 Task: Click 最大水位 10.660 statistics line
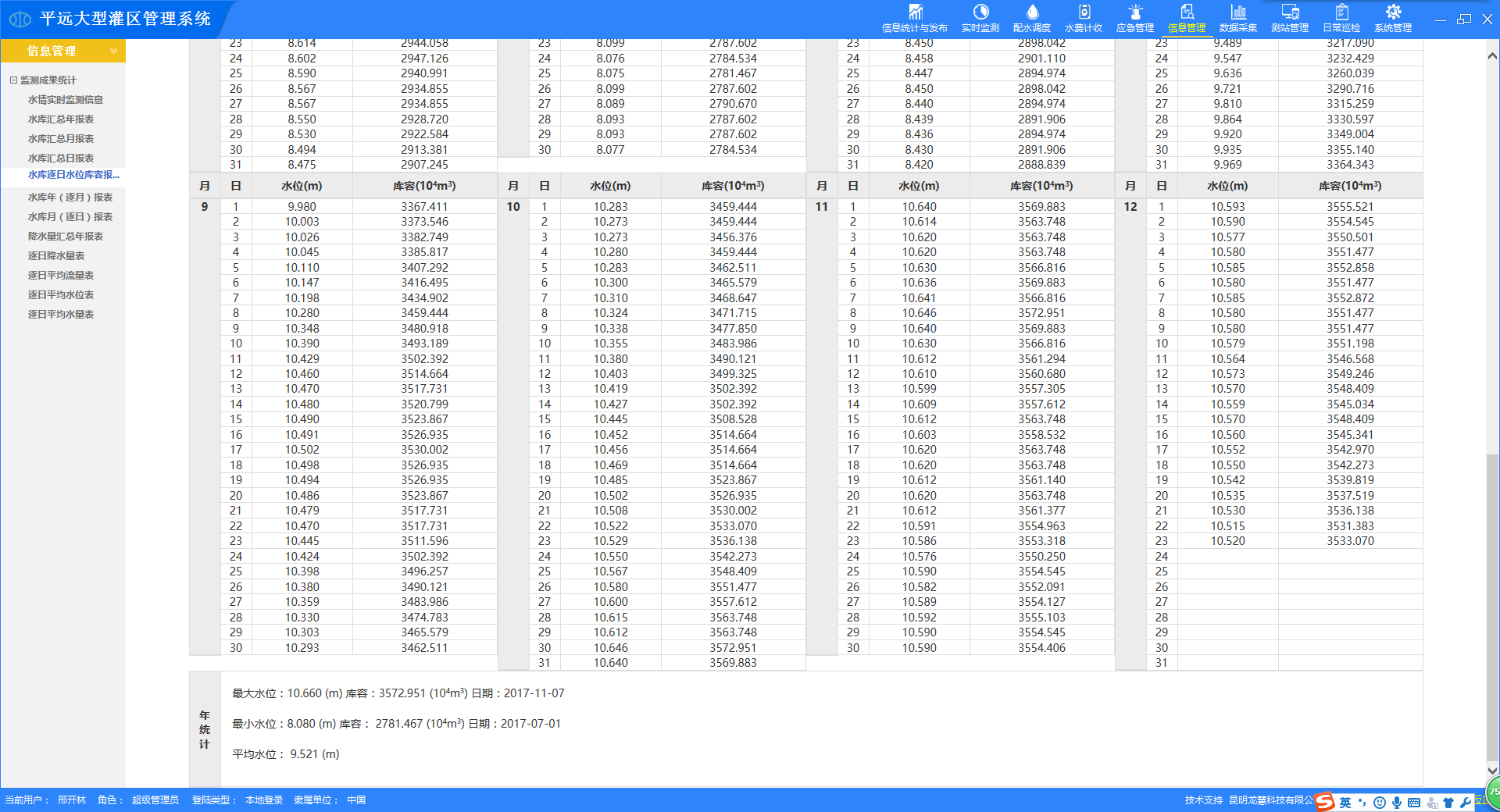[398, 693]
